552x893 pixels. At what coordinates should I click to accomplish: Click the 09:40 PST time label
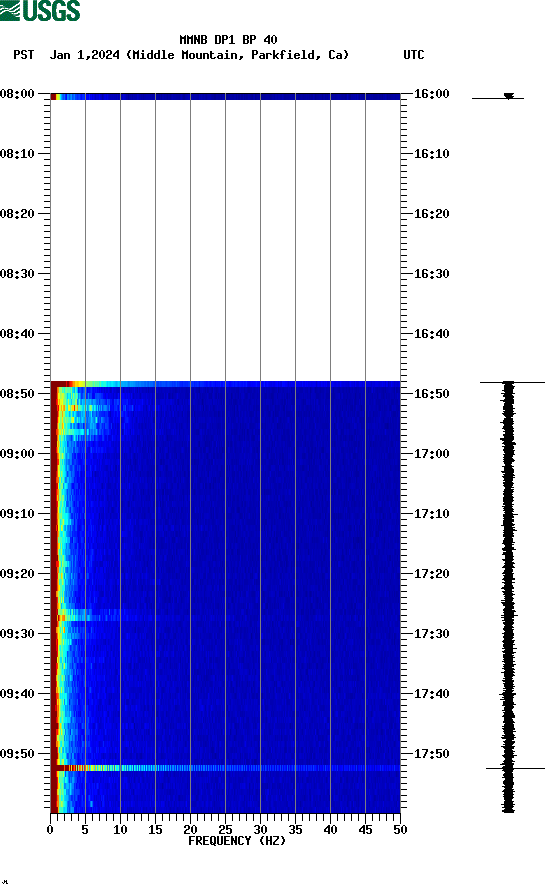pos(17,694)
